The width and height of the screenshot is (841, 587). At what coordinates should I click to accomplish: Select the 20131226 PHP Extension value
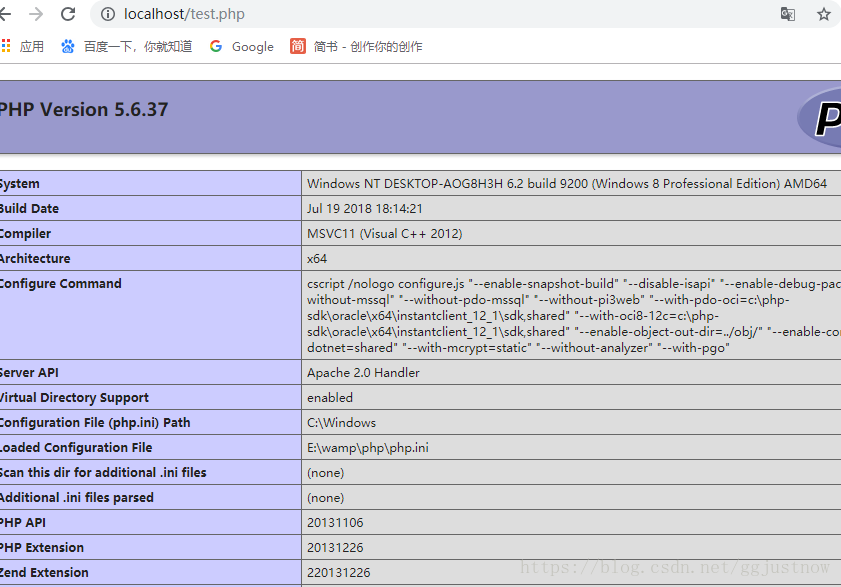335,548
